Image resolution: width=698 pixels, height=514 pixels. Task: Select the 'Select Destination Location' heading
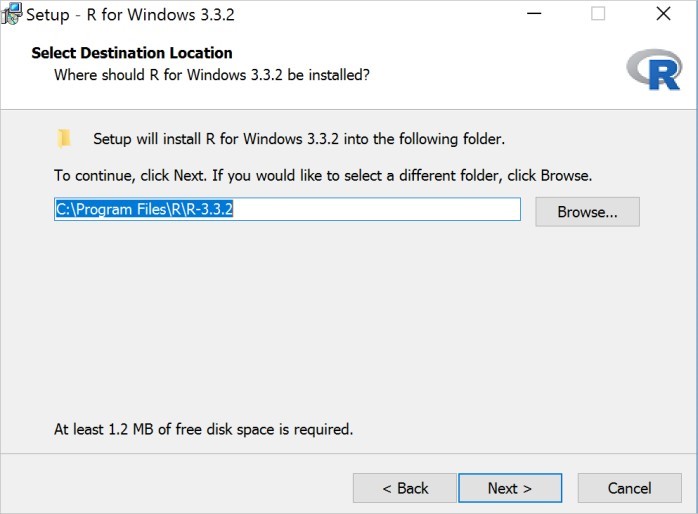132,53
